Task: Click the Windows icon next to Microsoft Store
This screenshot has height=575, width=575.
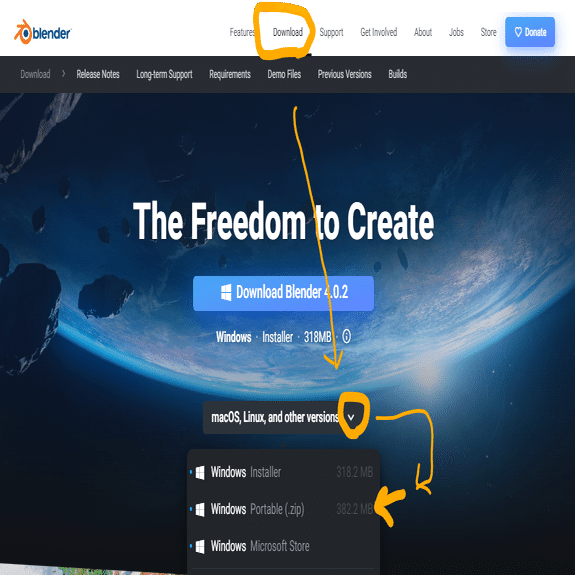Action: (x=200, y=546)
